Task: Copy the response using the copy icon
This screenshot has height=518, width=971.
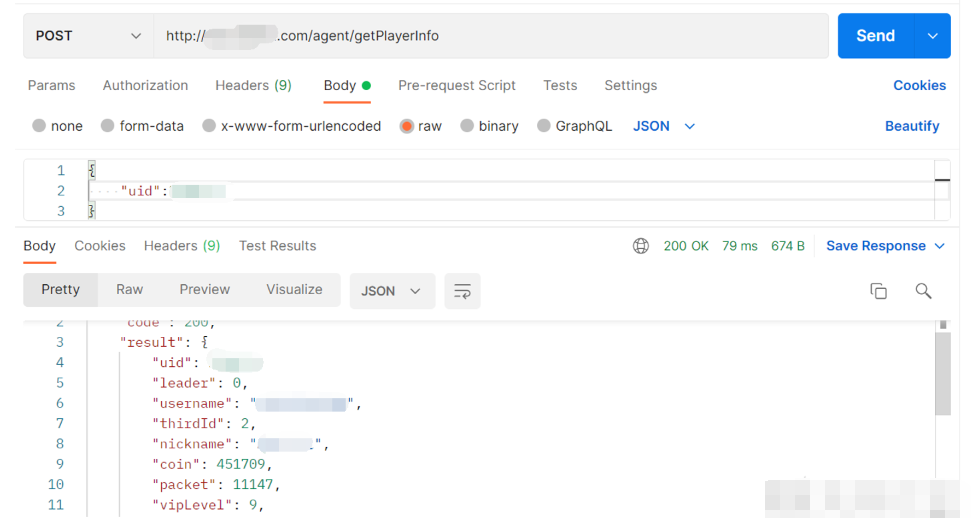Action: click(x=878, y=291)
